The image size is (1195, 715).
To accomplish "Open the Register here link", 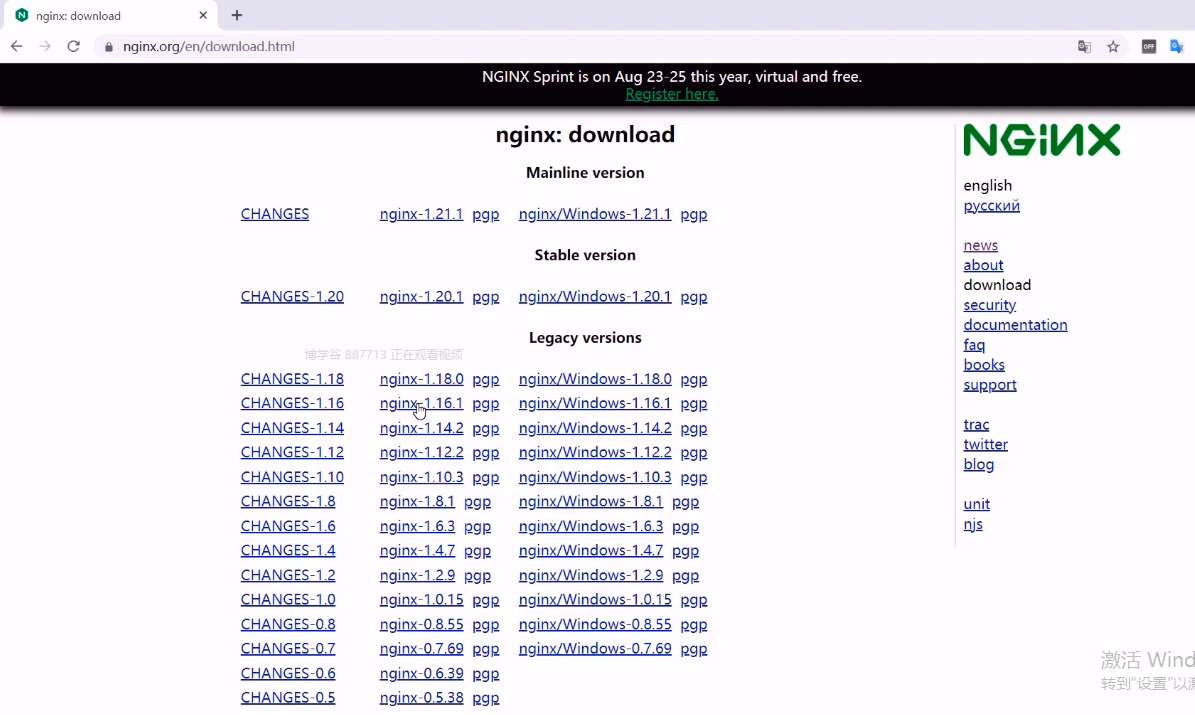I will pyautogui.click(x=671, y=94).
